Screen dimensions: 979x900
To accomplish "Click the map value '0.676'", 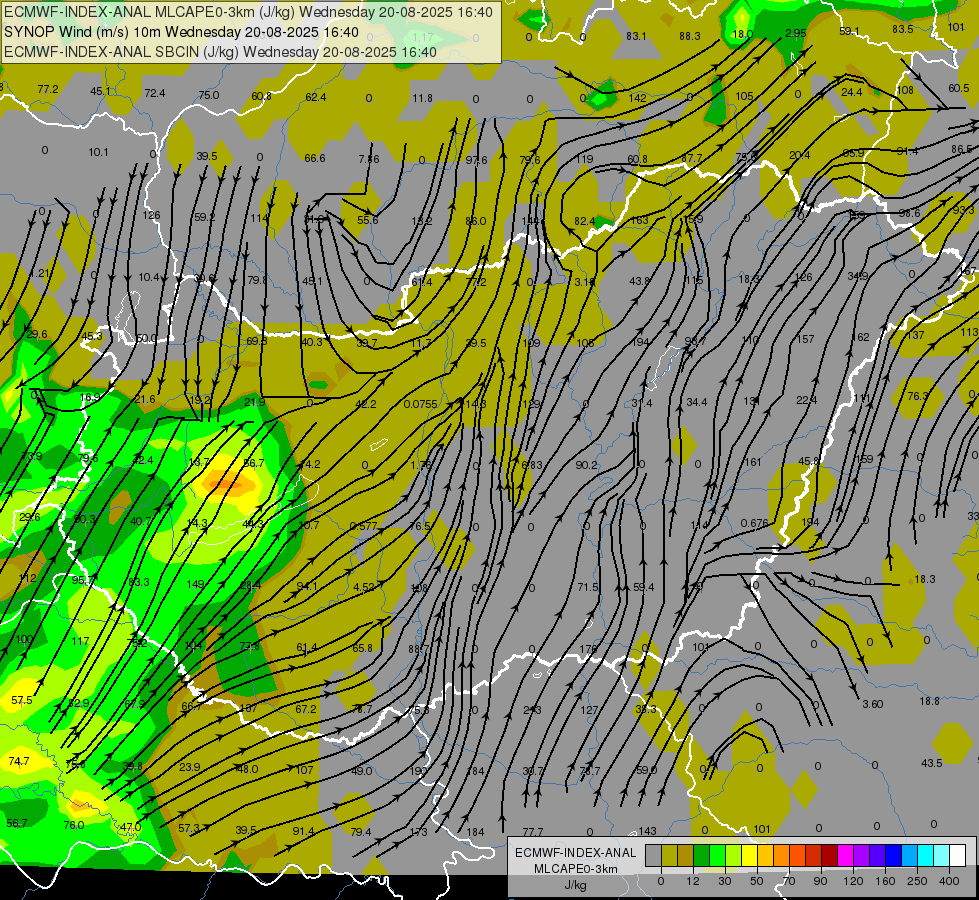I will [754, 523].
